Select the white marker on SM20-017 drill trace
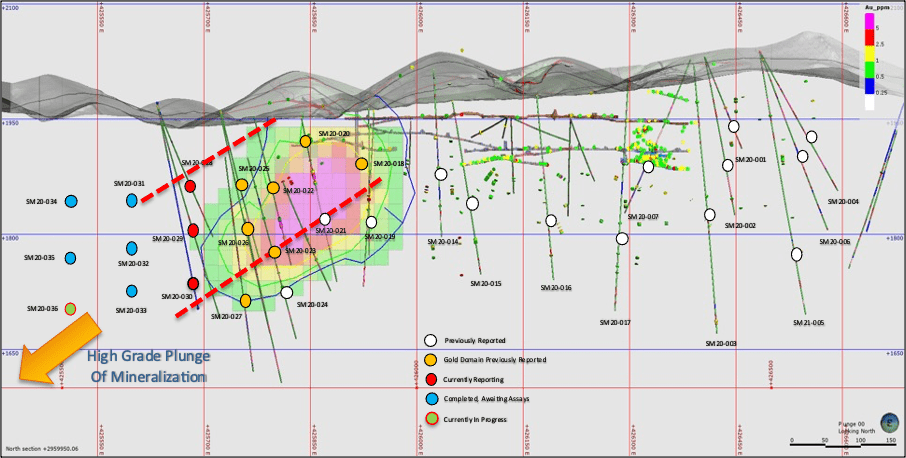 622,239
